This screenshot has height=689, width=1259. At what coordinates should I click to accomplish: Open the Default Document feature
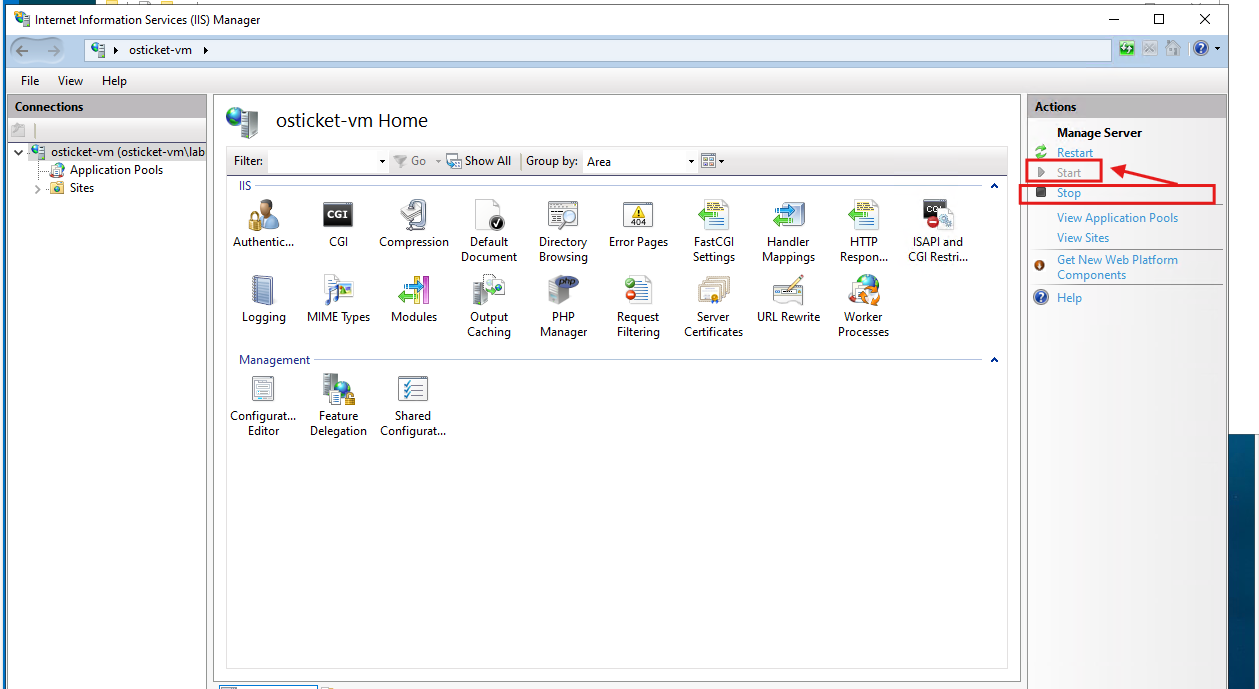tap(489, 231)
